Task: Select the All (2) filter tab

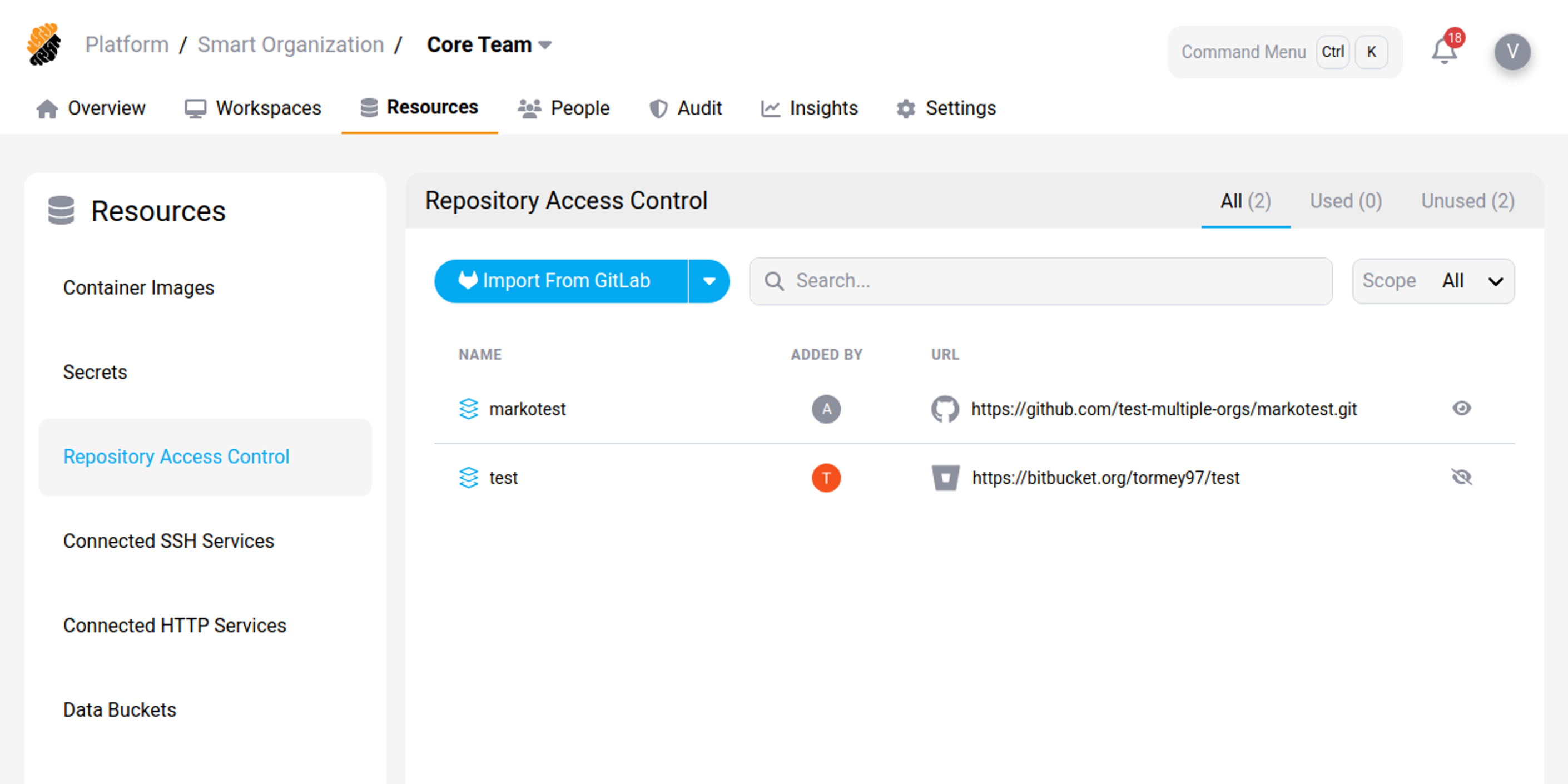Action: (x=1245, y=201)
